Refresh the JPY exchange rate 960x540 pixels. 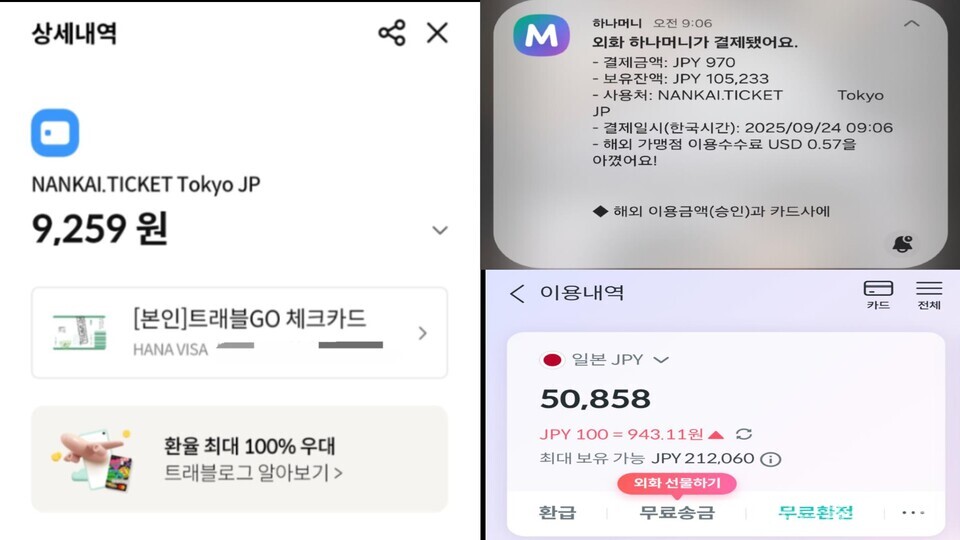(744, 434)
